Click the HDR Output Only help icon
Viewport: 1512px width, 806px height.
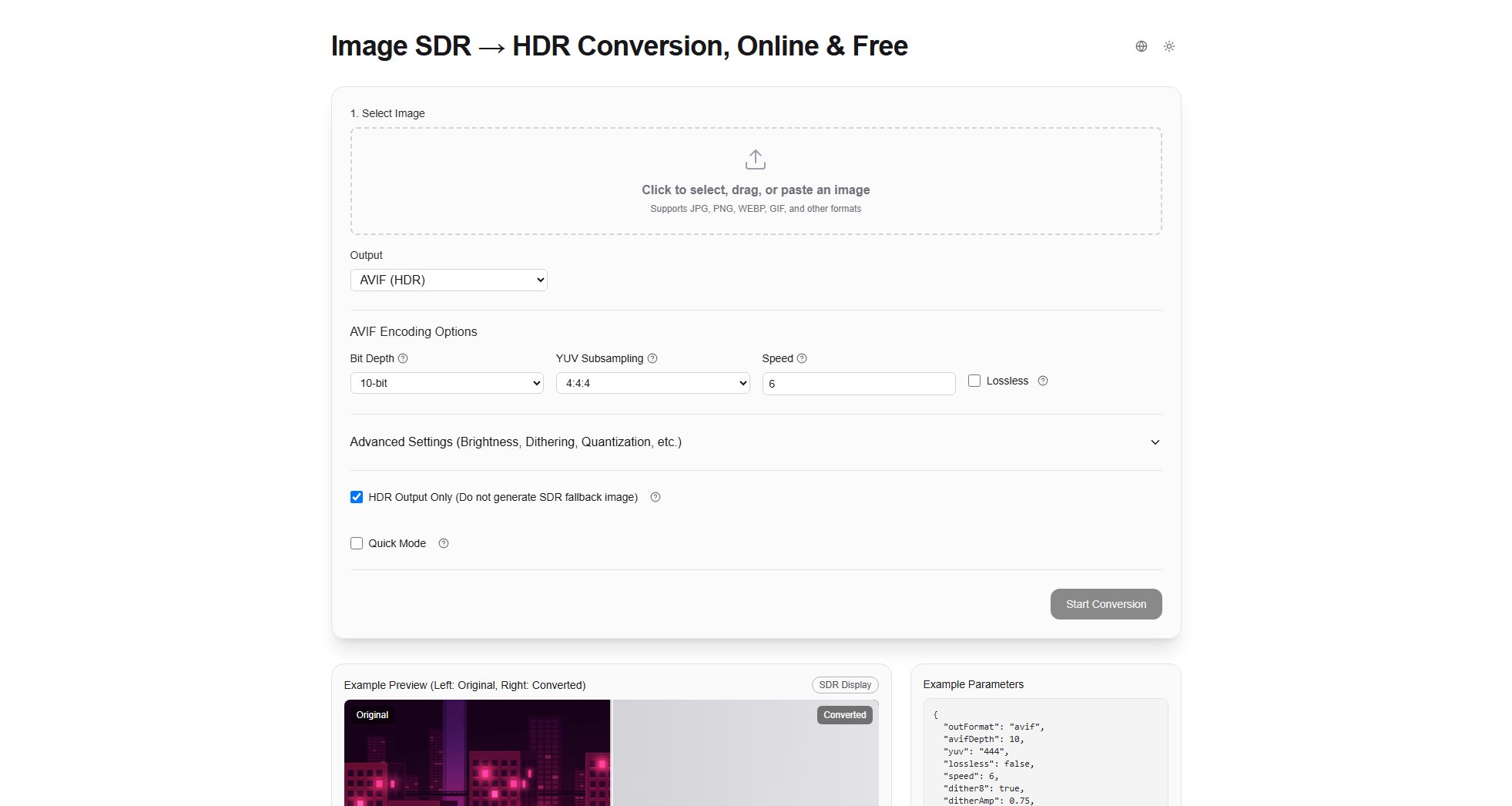click(655, 497)
